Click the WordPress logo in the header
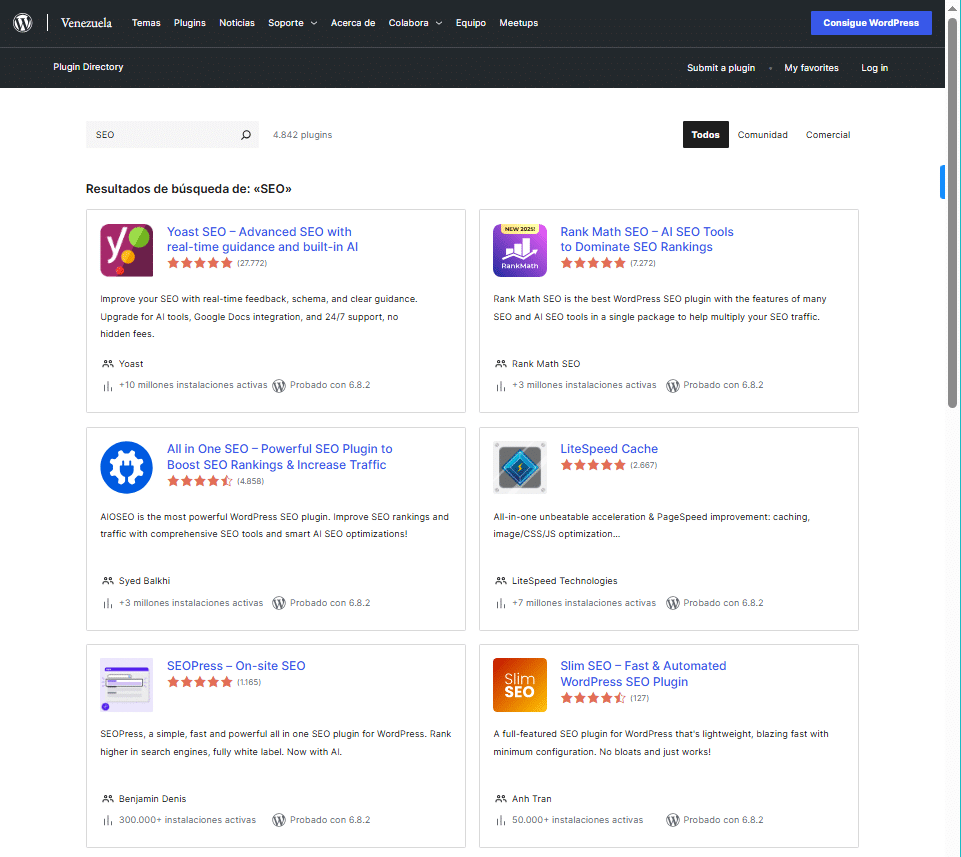 coord(23,23)
